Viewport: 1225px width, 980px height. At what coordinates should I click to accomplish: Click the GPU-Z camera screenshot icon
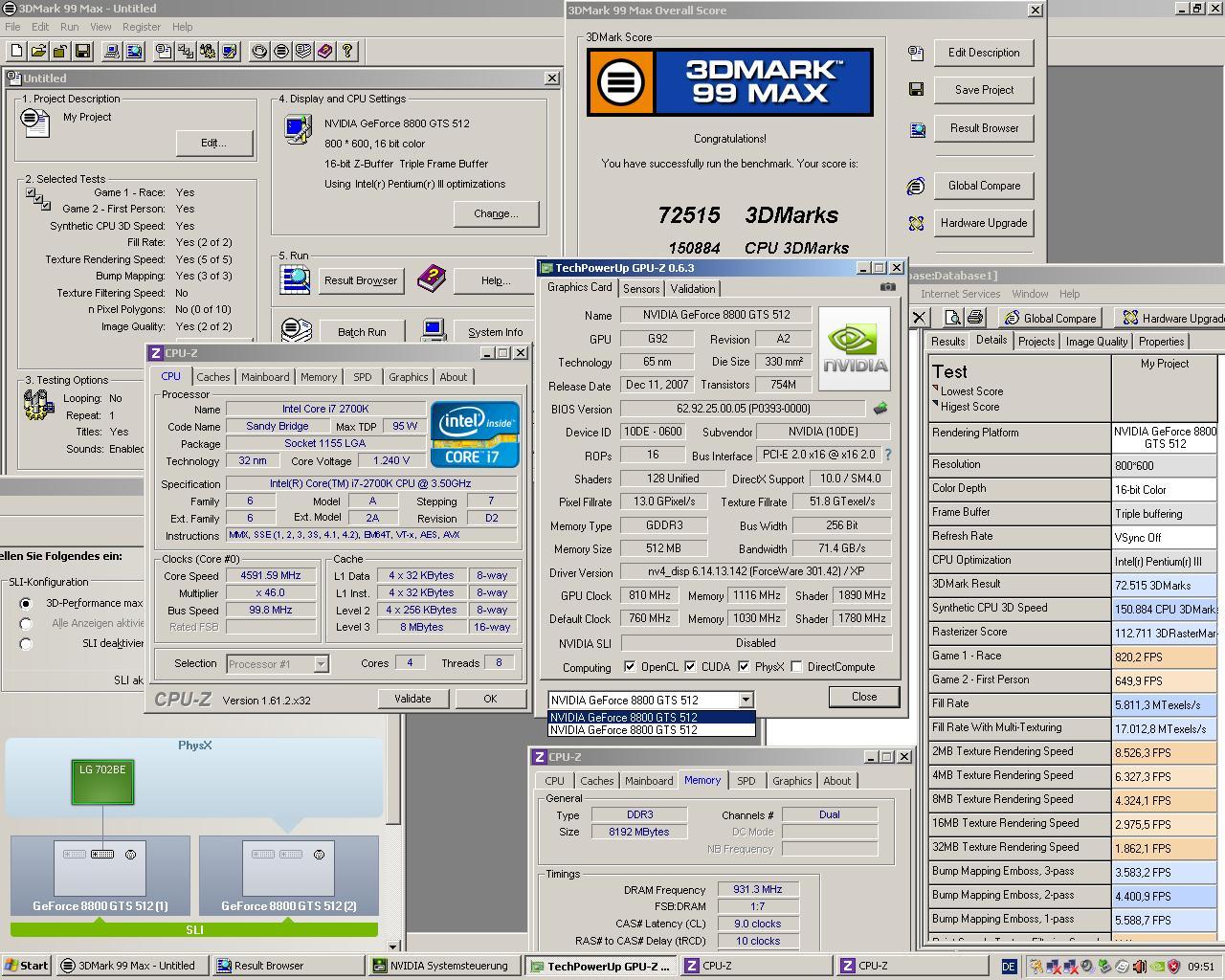[x=888, y=287]
